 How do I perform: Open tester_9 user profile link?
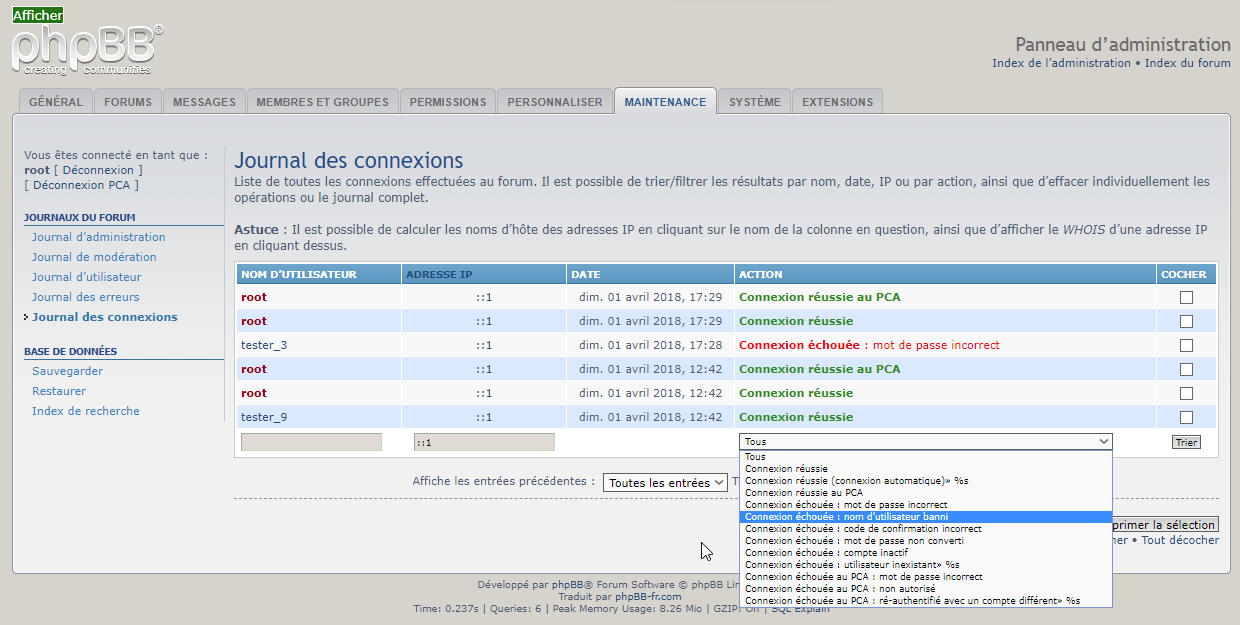click(264, 417)
